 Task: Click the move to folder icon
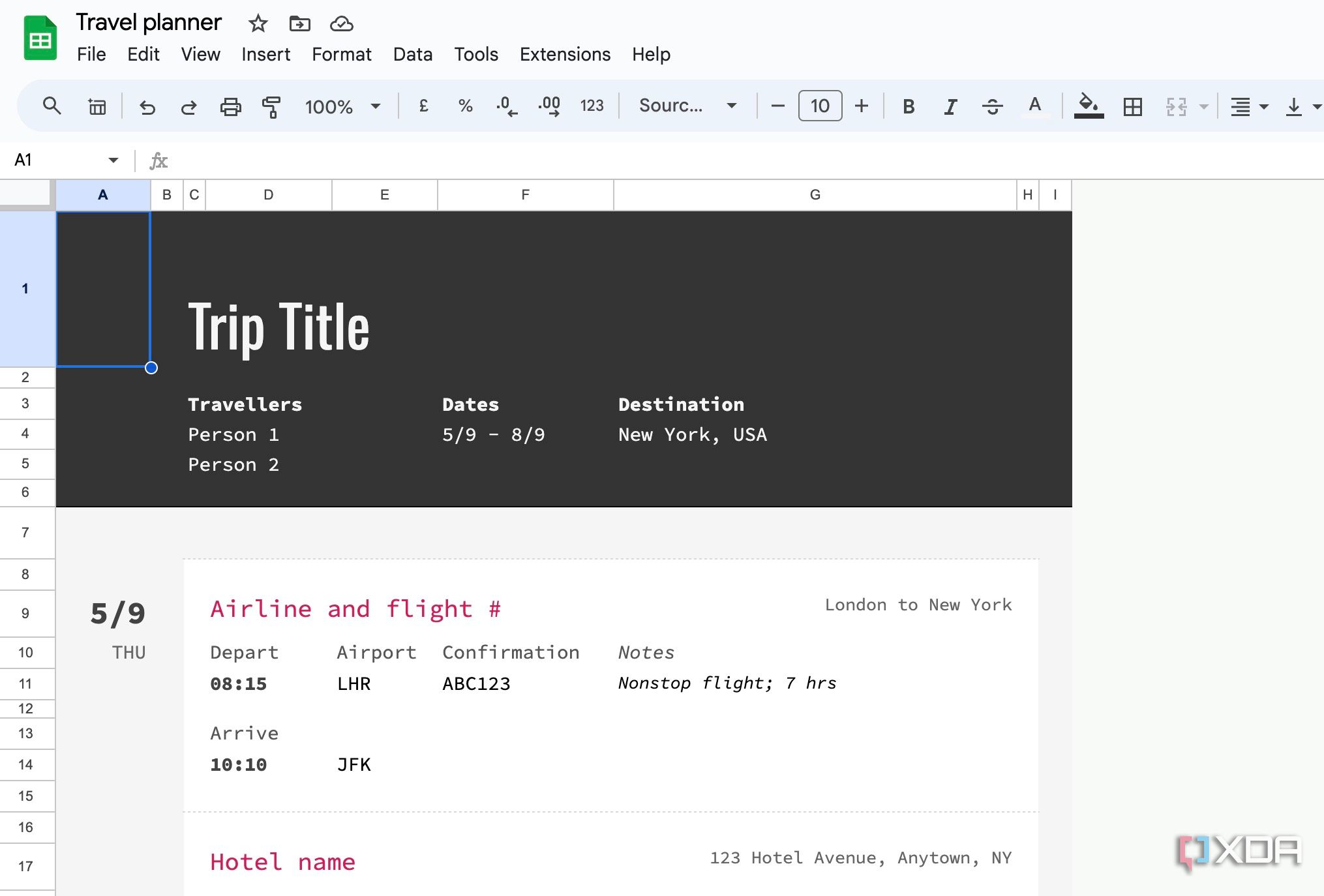(299, 24)
